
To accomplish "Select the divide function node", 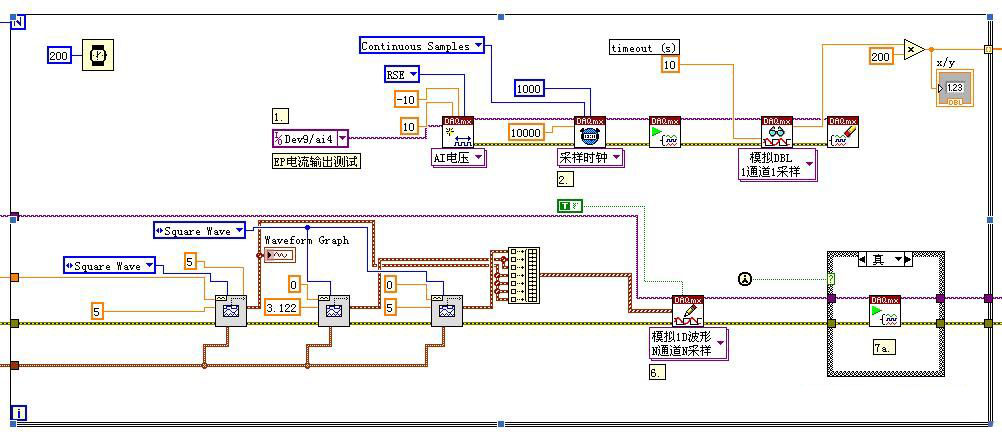I will pyautogui.click(x=912, y=49).
